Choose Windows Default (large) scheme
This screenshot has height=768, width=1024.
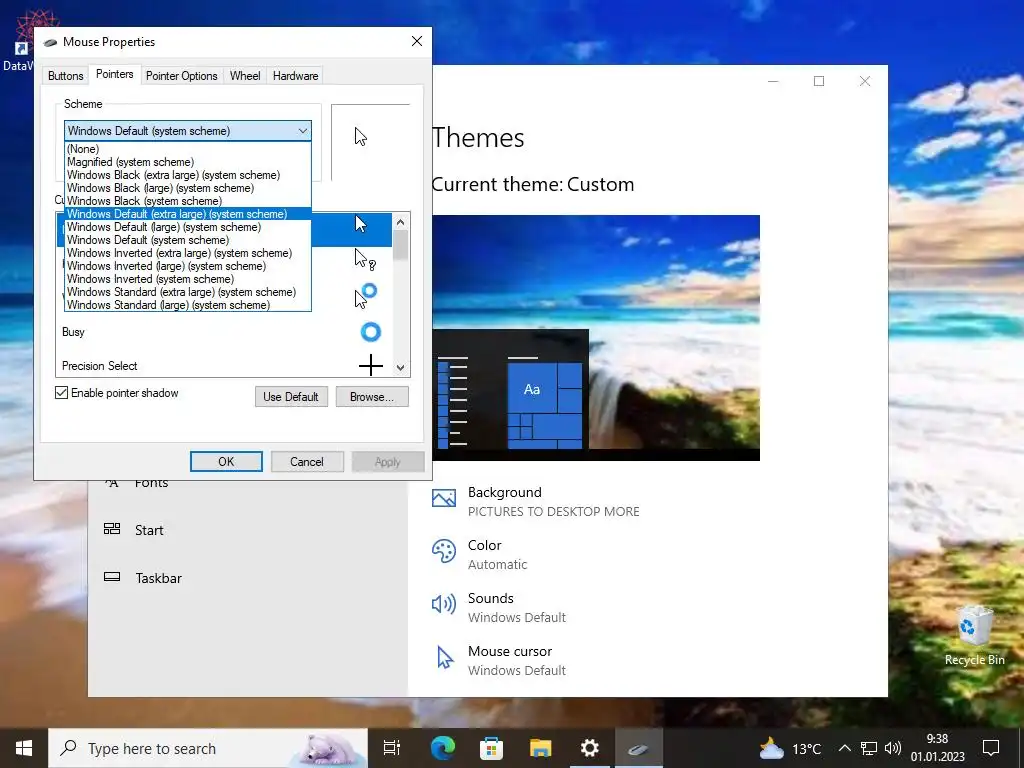pos(188,227)
